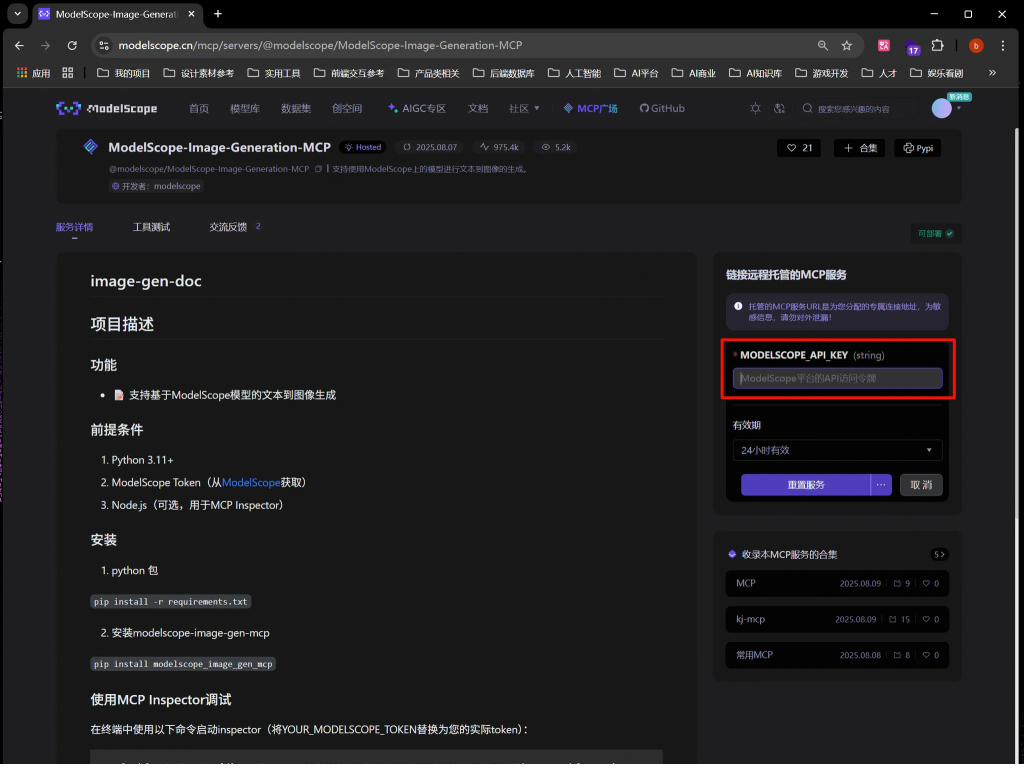Open the tab search dropdown arrow
Screen dimensions: 1024x776
[x=18, y=14]
